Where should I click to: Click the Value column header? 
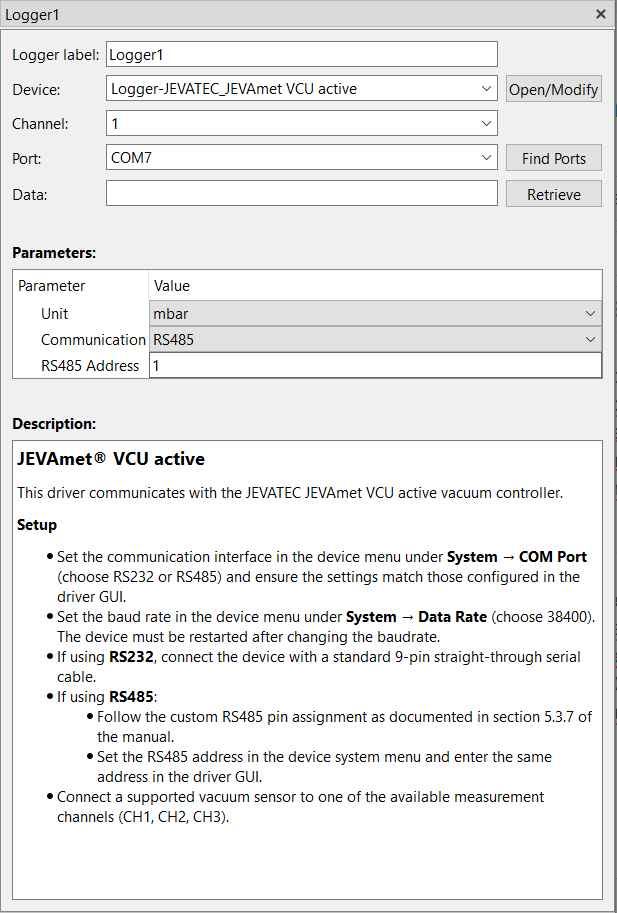[172, 285]
